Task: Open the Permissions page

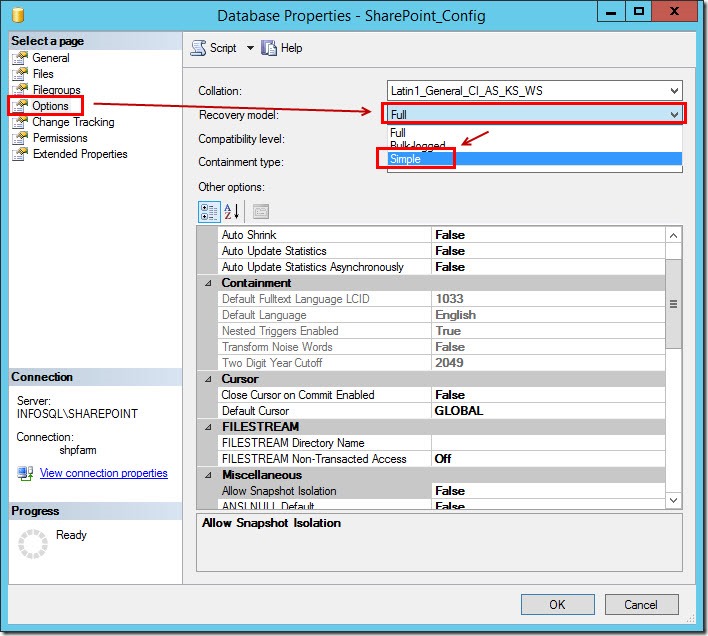Action: pos(60,138)
